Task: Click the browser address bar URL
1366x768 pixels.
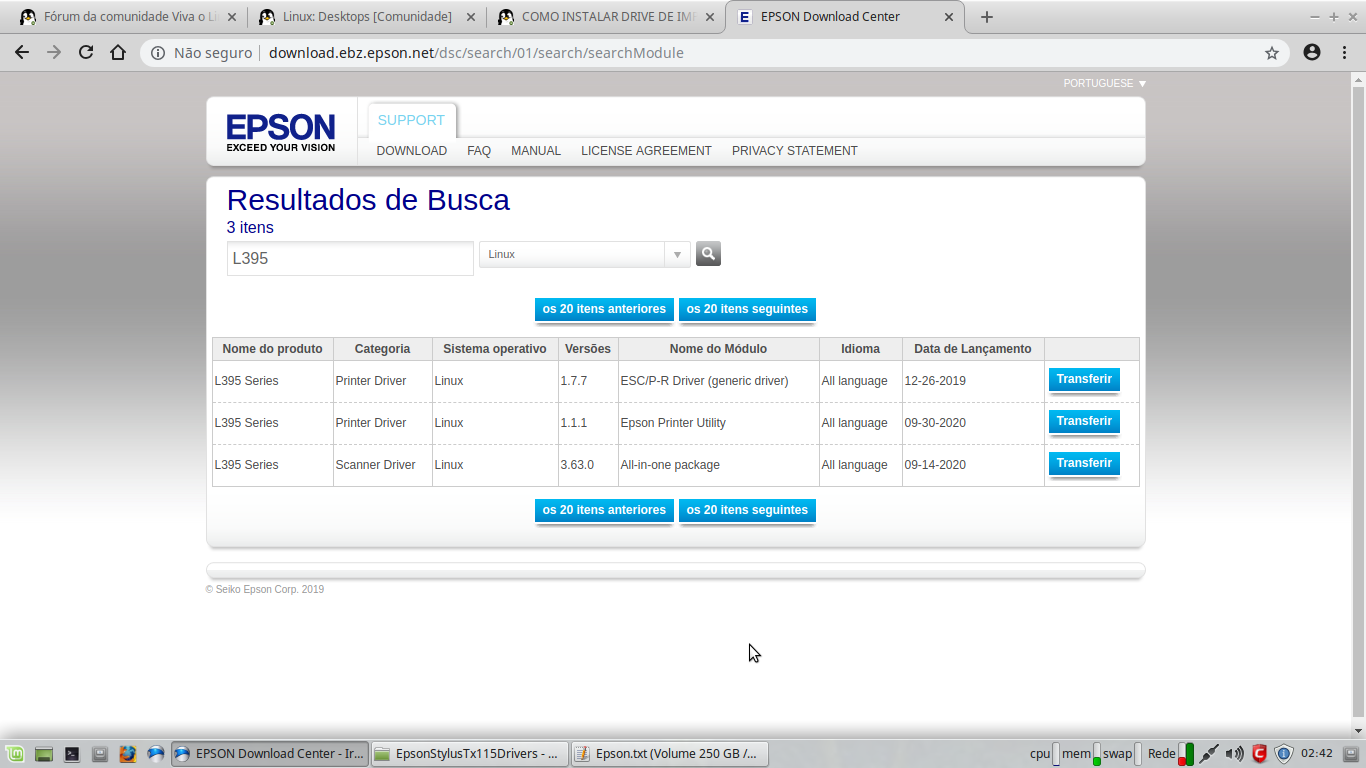Action: coord(476,53)
